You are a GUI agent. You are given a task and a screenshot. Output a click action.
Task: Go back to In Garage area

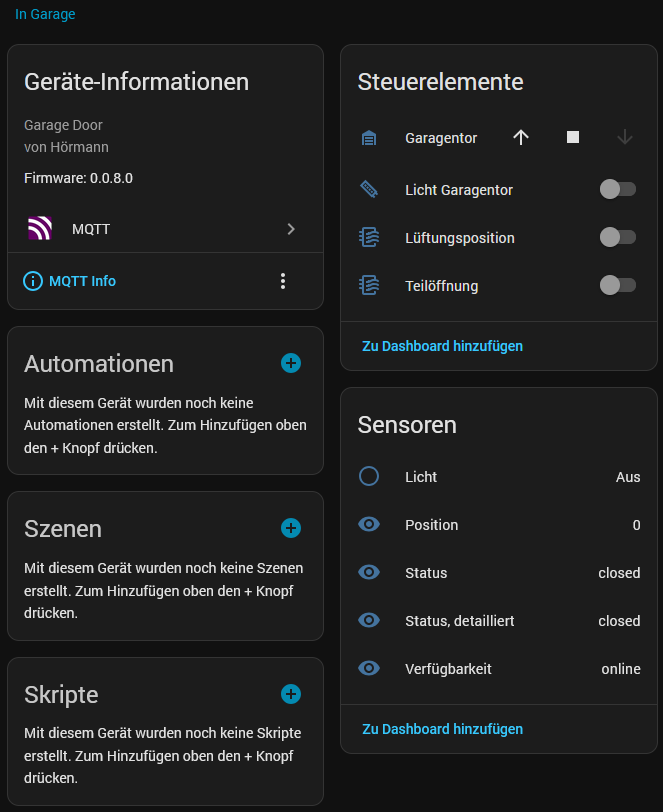[45, 15]
